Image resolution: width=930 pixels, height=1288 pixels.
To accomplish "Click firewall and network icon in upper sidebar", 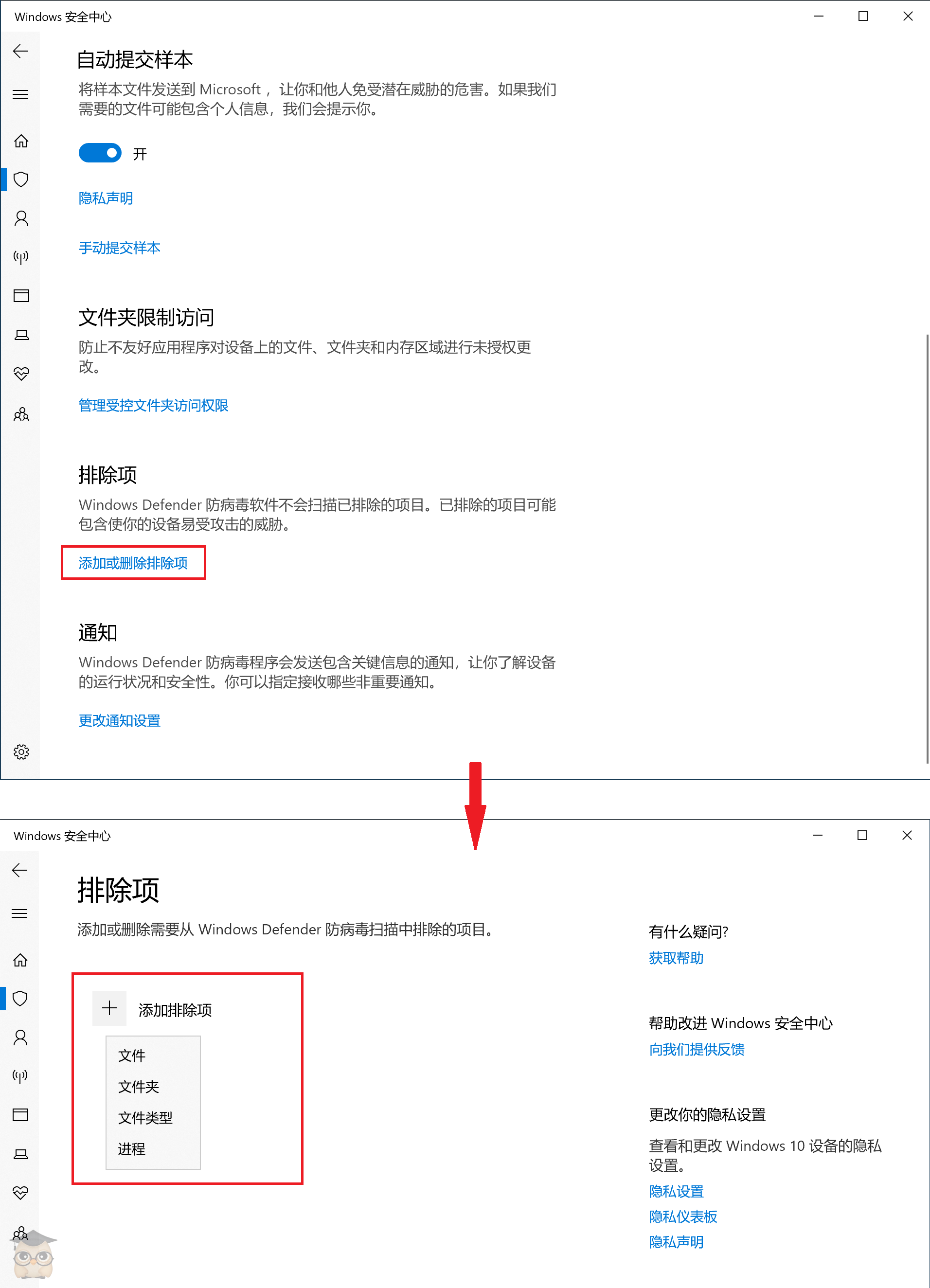I will 21,257.
